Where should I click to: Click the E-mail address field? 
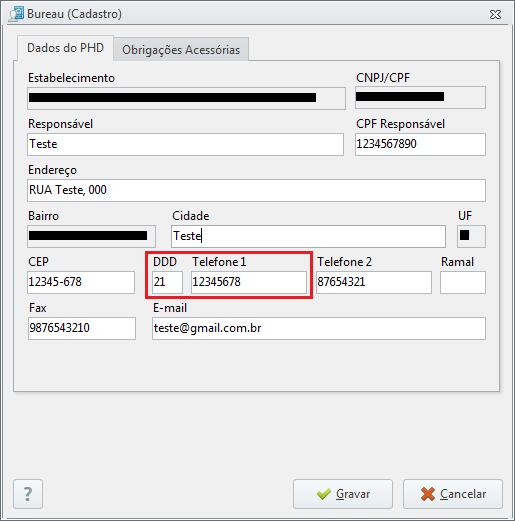tap(319, 328)
